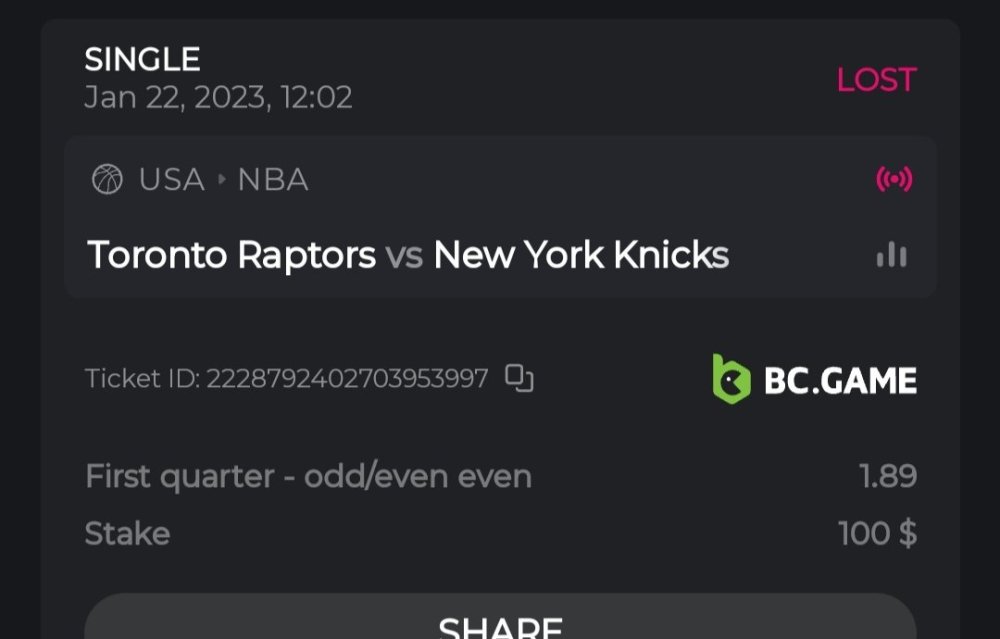Select the Toronto Raptors team name
1000x639 pixels.
231,255
